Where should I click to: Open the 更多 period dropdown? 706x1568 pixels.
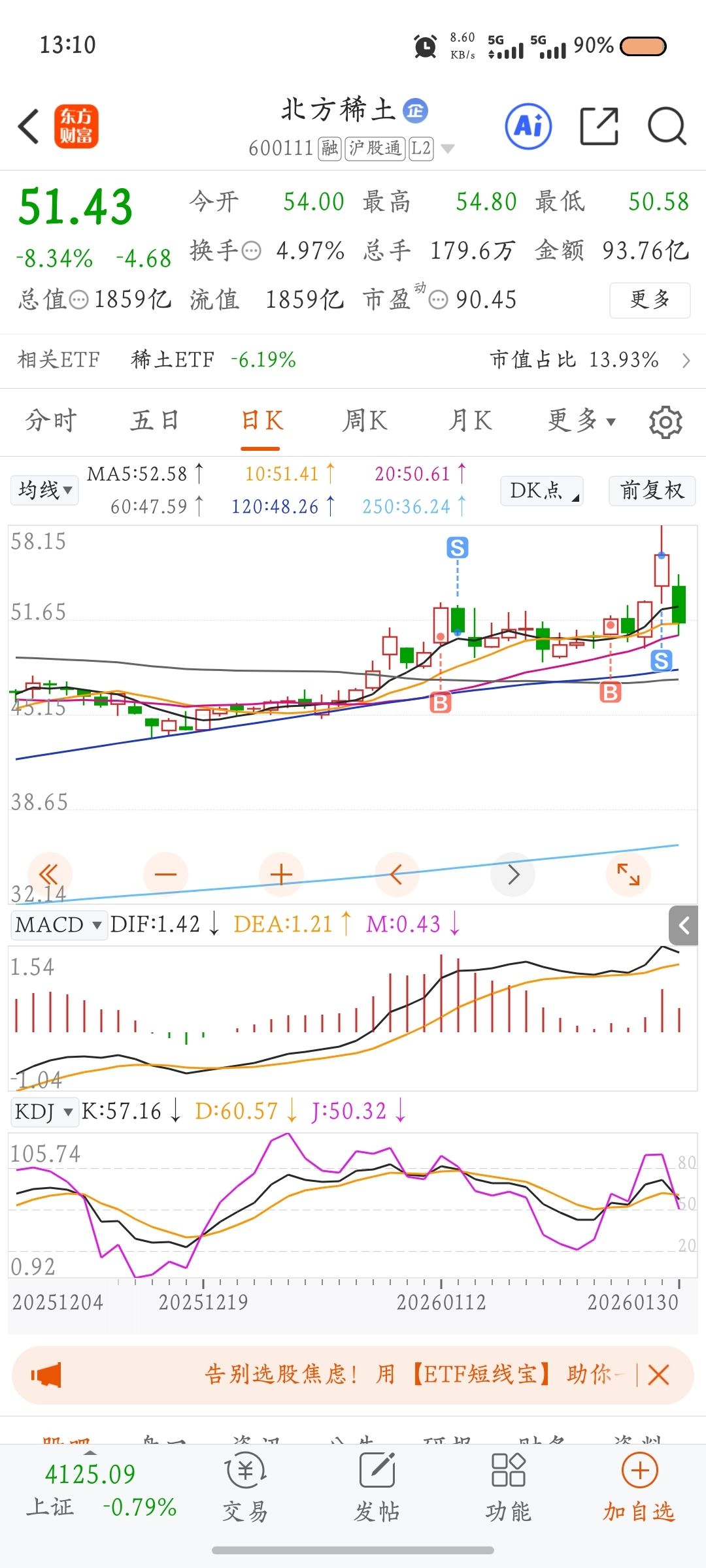point(582,421)
